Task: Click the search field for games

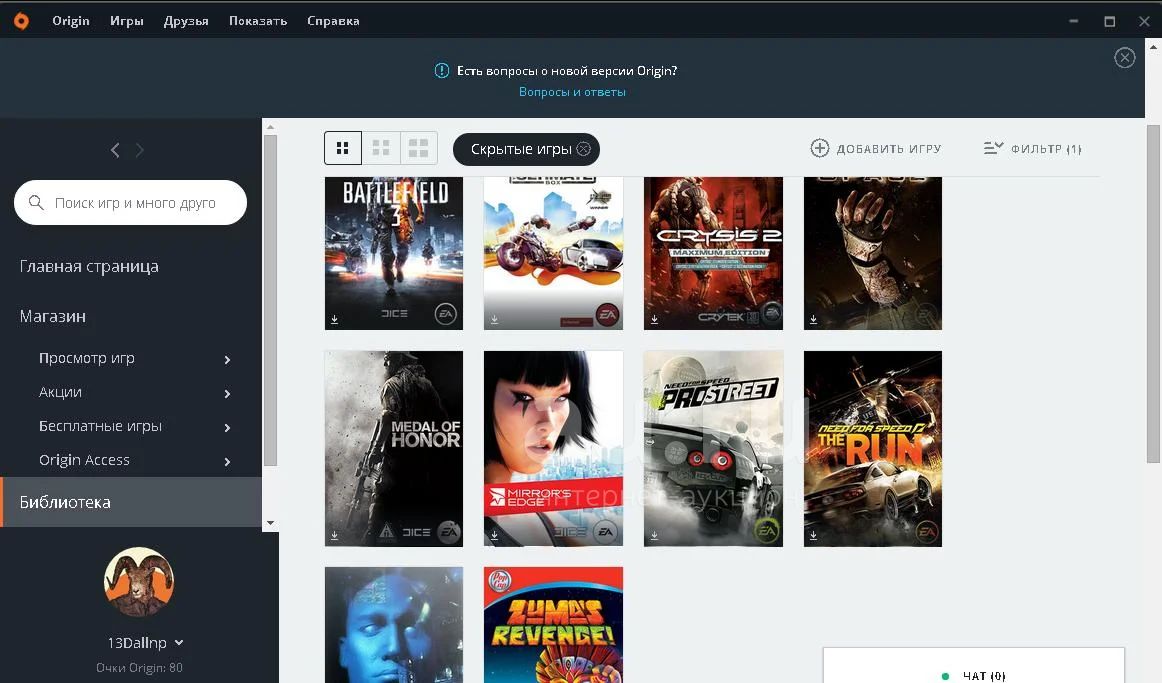Action: (130, 202)
